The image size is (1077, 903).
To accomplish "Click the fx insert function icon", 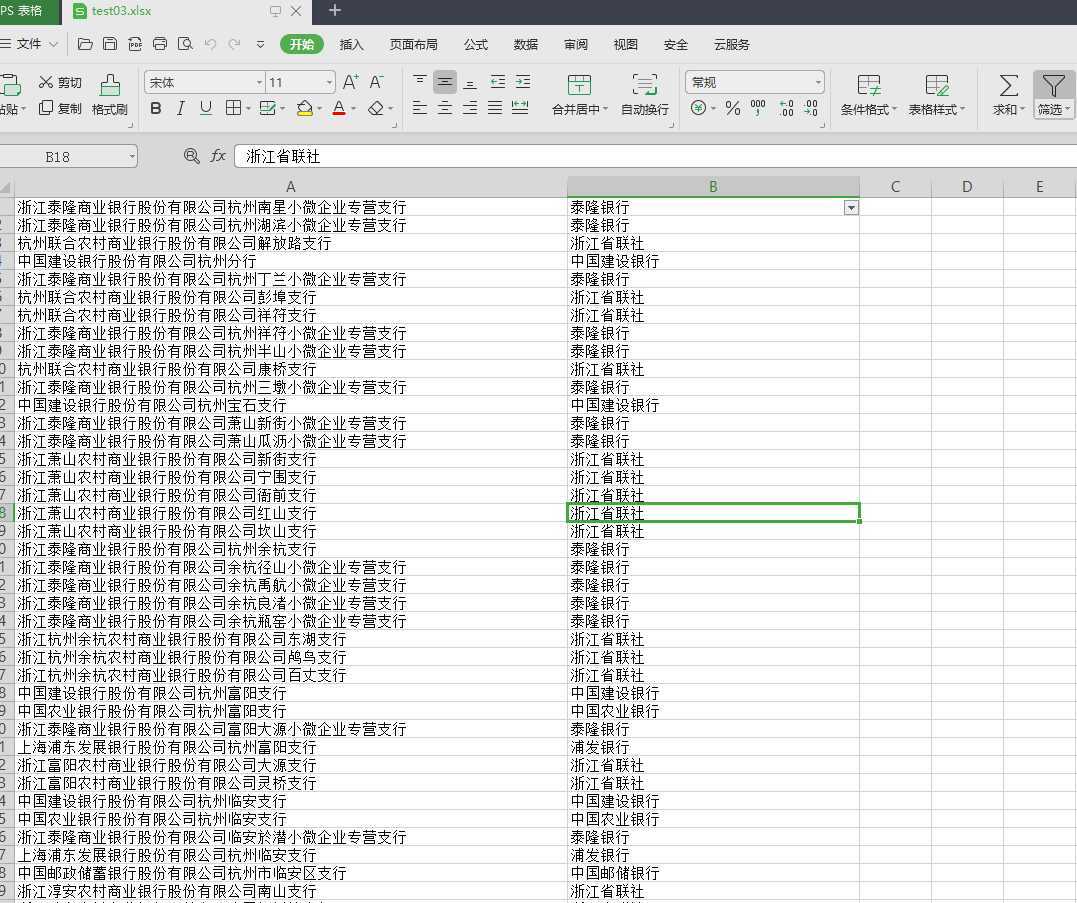I will click(218, 156).
